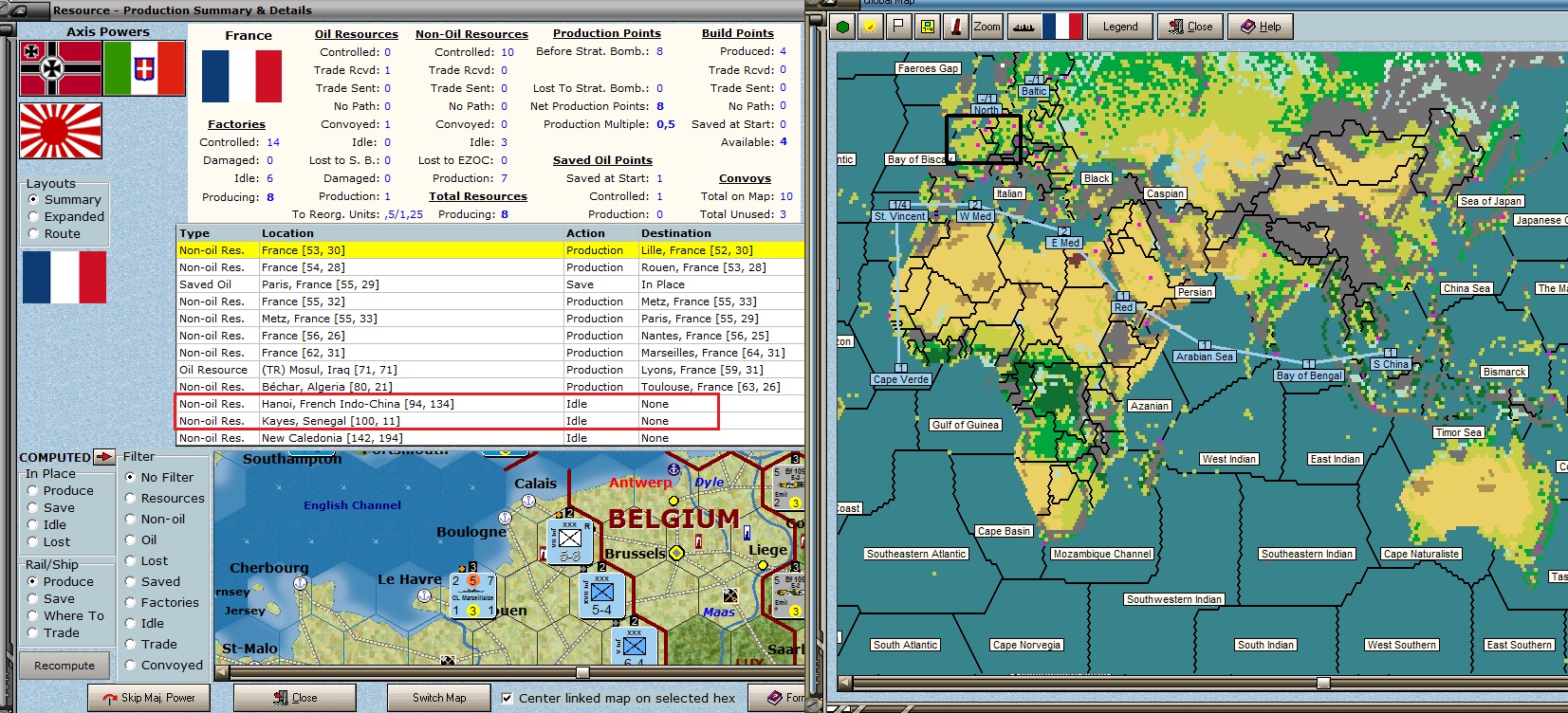Click the Skip Maj. Power button
The height and width of the screenshot is (713, 1568).
click(x=149, y=698)
